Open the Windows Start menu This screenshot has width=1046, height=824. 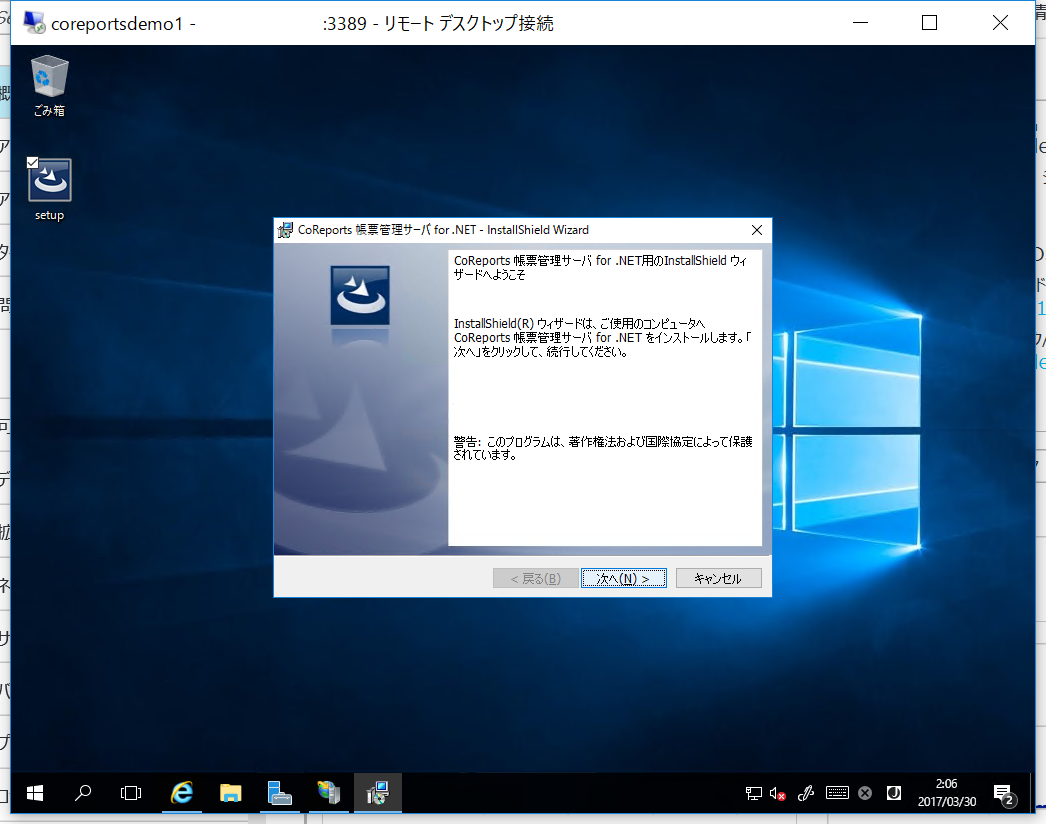[35, 793]
